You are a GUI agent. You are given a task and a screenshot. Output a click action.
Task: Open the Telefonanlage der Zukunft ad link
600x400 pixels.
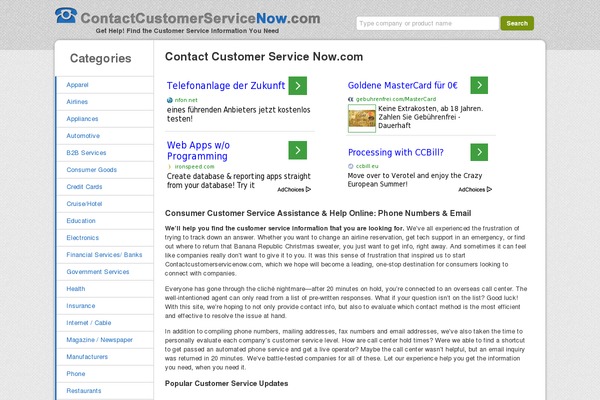click(x=226, y=85)
